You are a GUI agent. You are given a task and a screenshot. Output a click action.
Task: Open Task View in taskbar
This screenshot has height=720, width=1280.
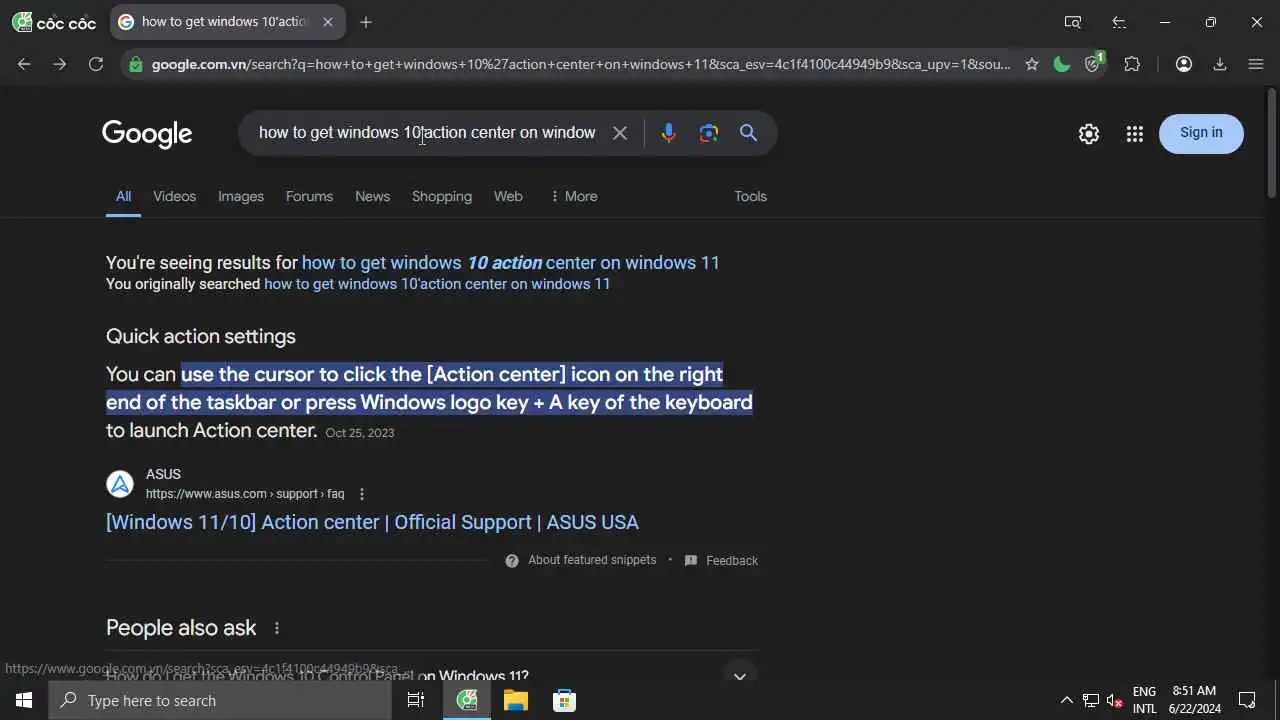[x=416, y=700]
